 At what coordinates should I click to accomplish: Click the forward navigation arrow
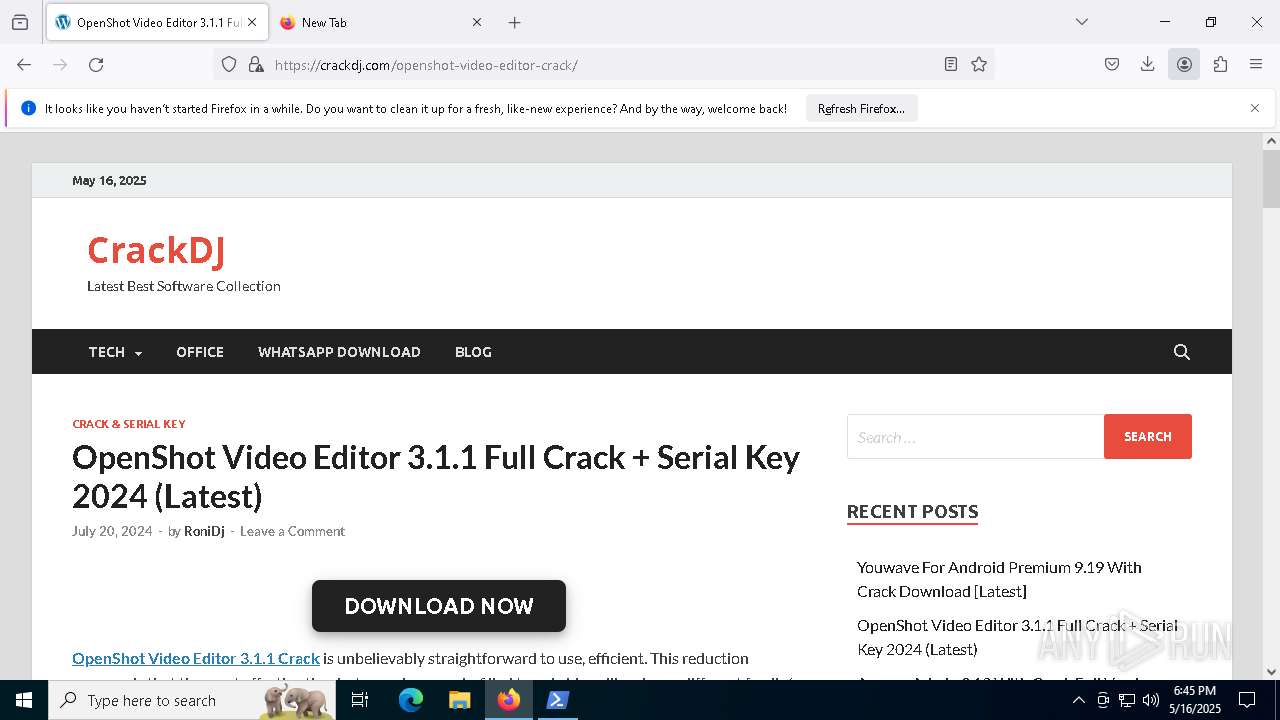60,65
